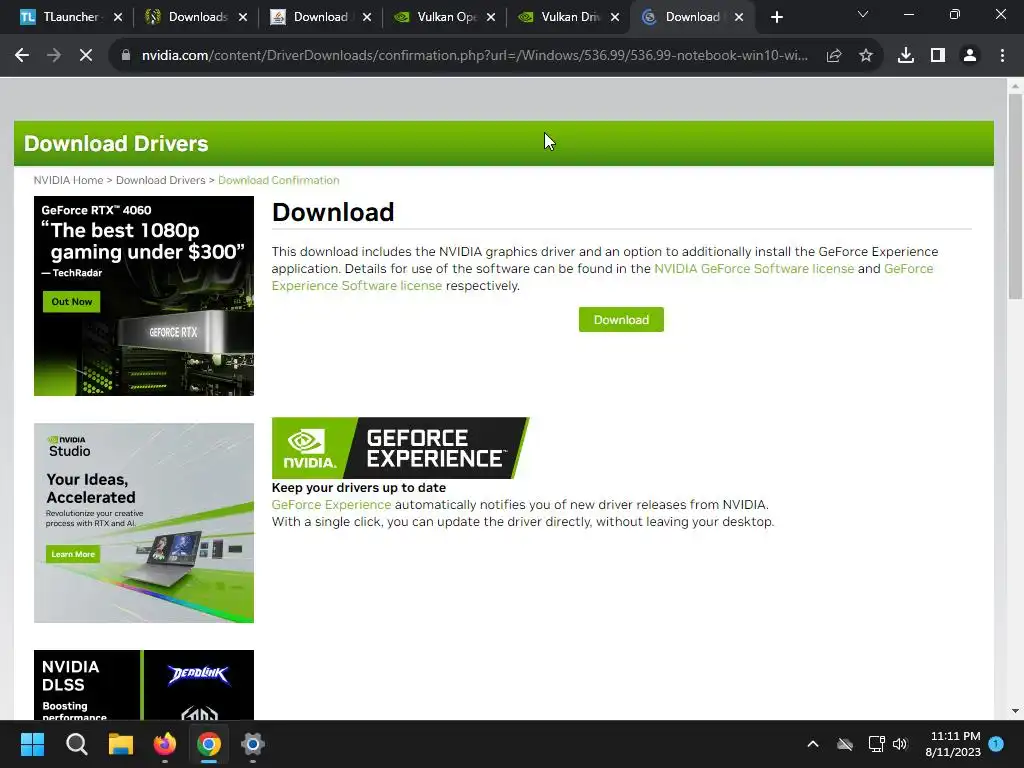This screenshot has height=768, width=1024.
Task: Open a new browser tab
Action: click(x=776, y=17)
